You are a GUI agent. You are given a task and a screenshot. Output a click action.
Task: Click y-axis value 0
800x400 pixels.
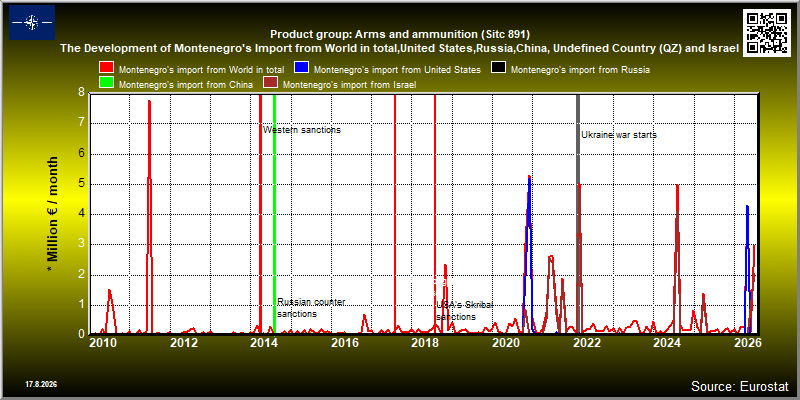tap(81, 333)
